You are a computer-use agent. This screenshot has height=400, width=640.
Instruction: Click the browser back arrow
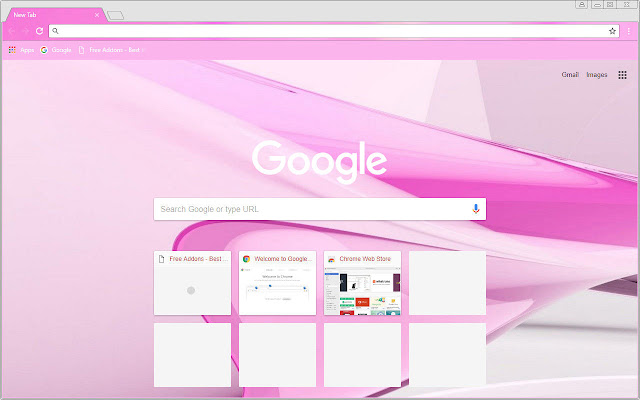[11, 31]
